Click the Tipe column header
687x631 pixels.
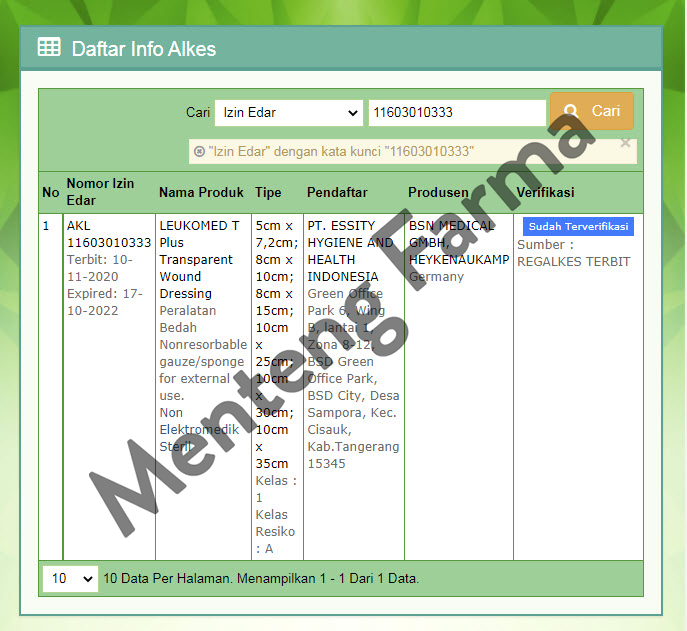(x=268, y=192)
